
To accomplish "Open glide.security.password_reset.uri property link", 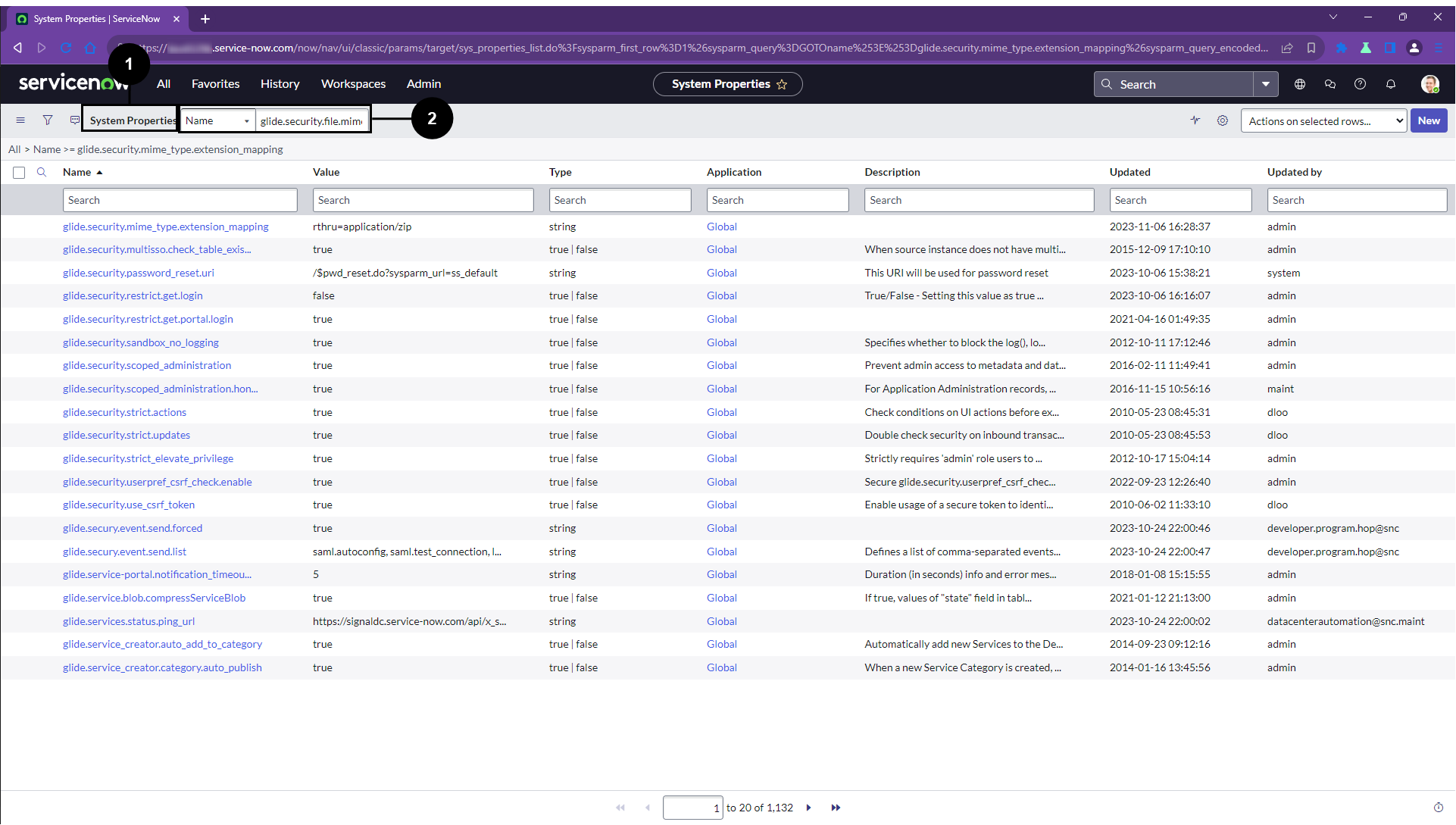I will coord(139,273).
